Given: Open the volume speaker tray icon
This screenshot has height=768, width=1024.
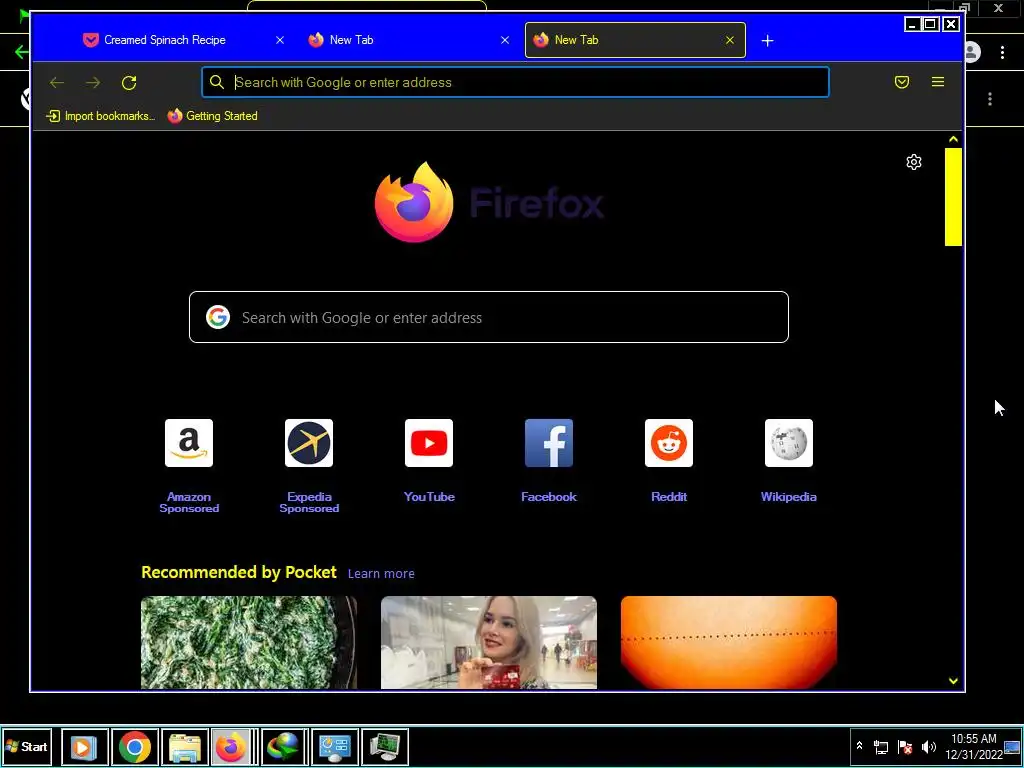Looking at the screenshot, I should coord(929,746).
